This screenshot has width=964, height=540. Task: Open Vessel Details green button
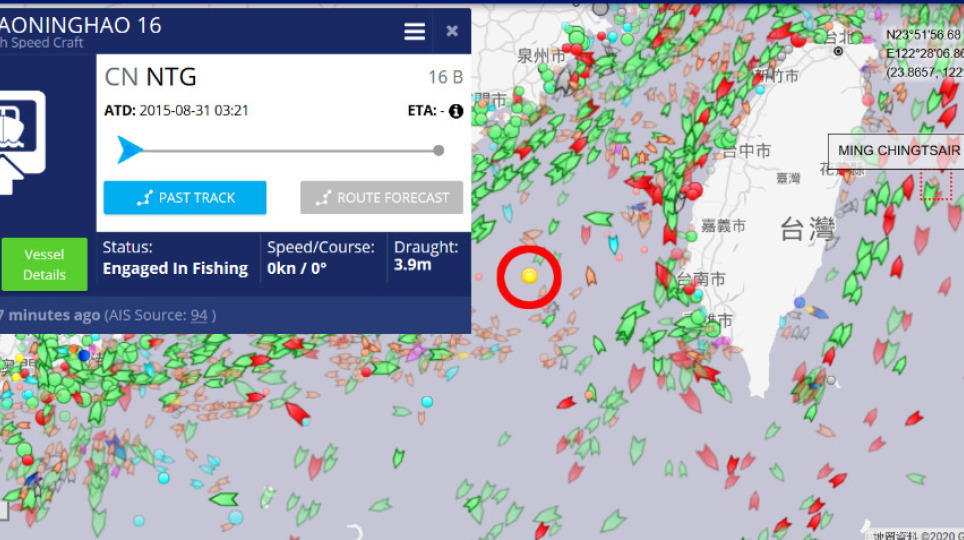click(44, 264)
